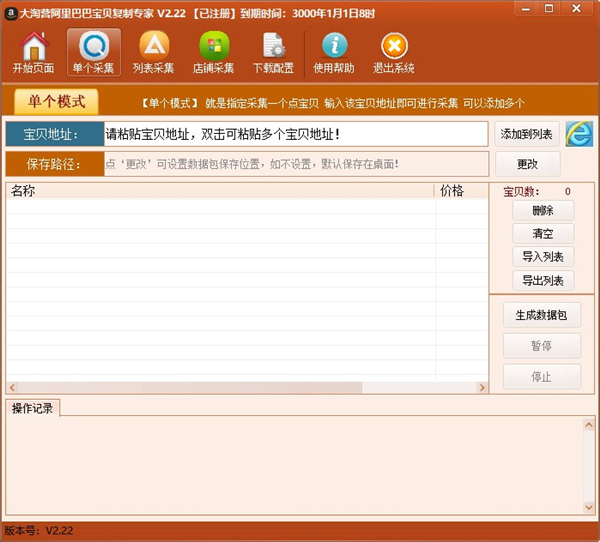Click the 清空 button

click(543, 233)
